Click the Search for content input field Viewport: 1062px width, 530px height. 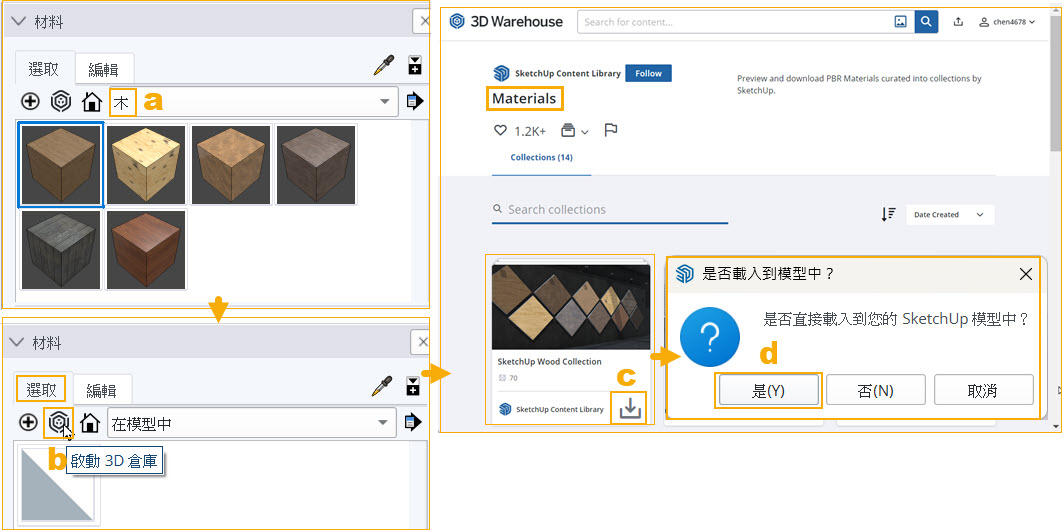(x=735, y=22)
